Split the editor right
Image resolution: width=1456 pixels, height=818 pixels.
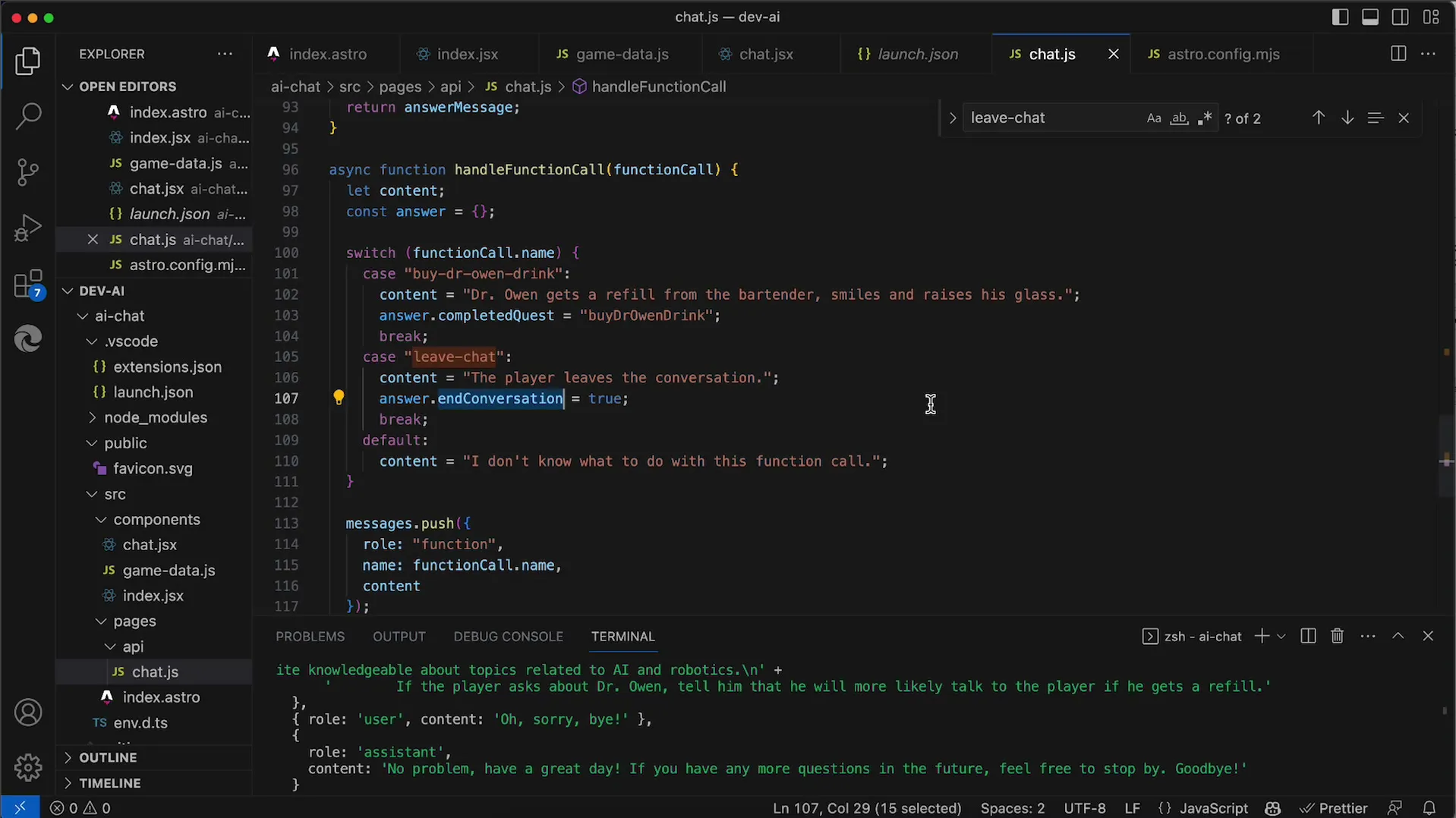(x=1398, y=54)
